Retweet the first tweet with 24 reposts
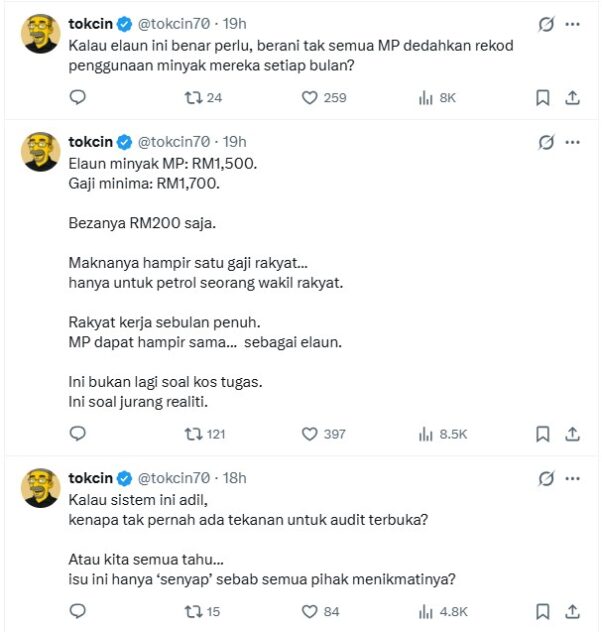This screenshot has width=602, height=632. (x=197, y=97)
